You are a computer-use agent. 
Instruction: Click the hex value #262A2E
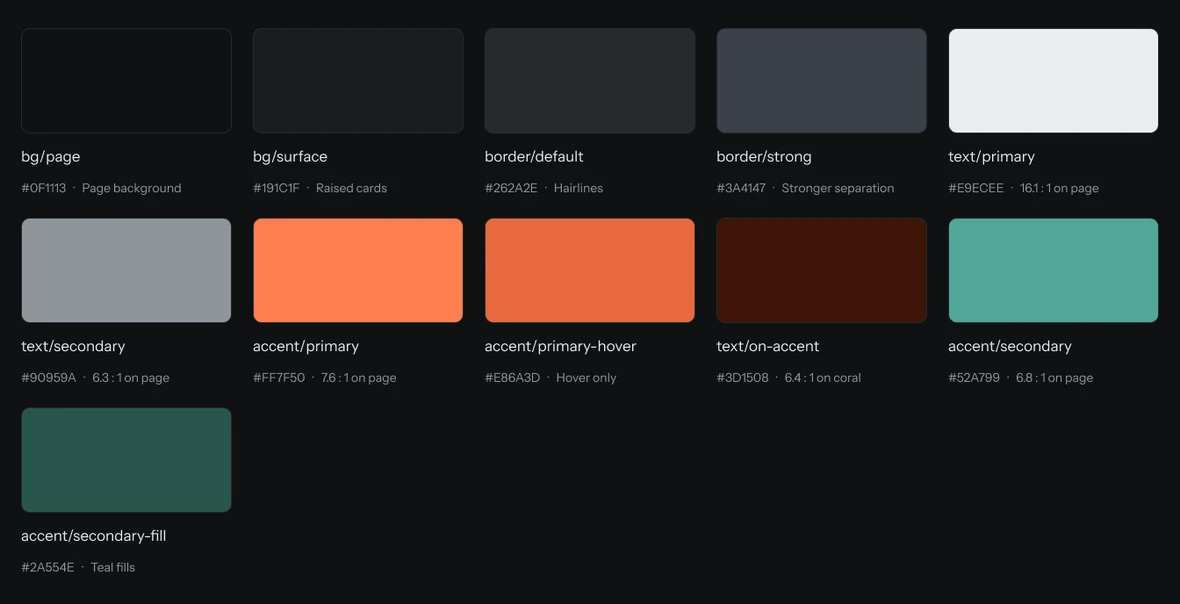coord(511,188)
